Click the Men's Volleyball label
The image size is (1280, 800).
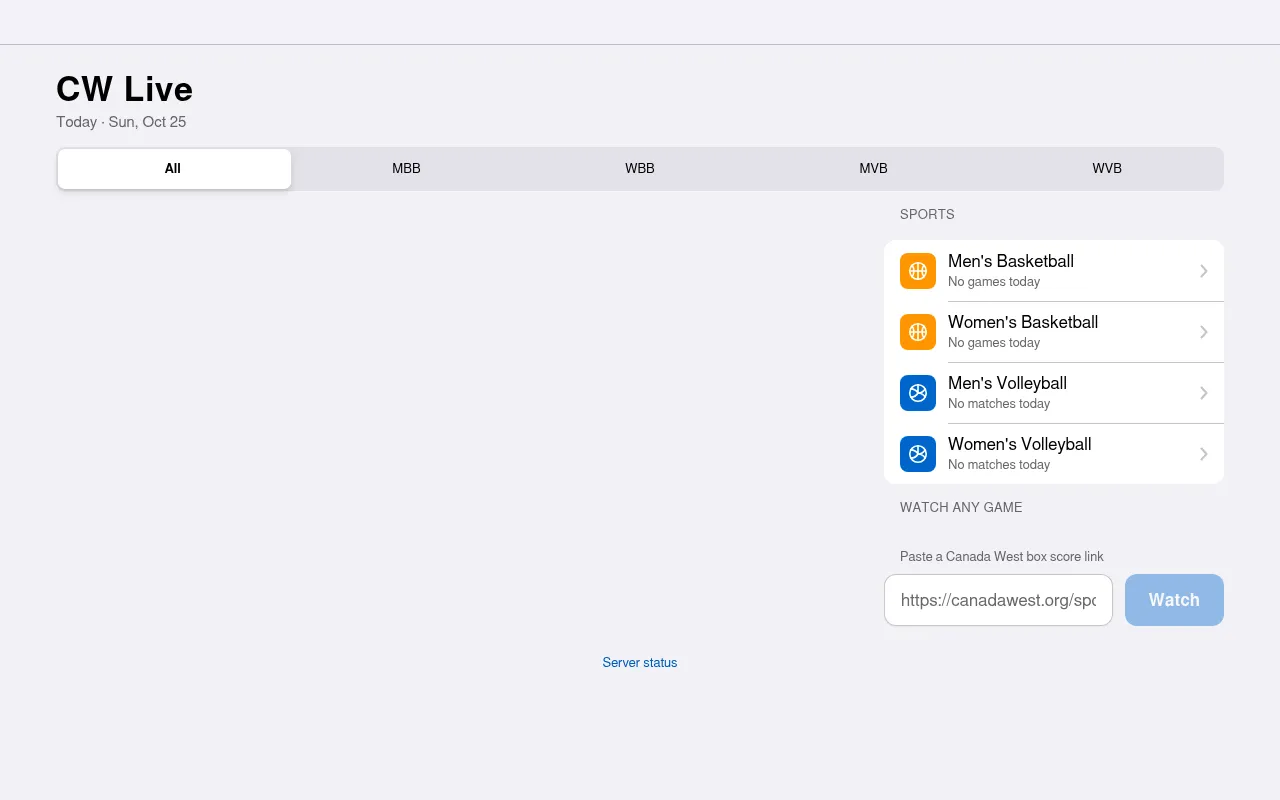pyautogui.click(x=1007, y=383)
